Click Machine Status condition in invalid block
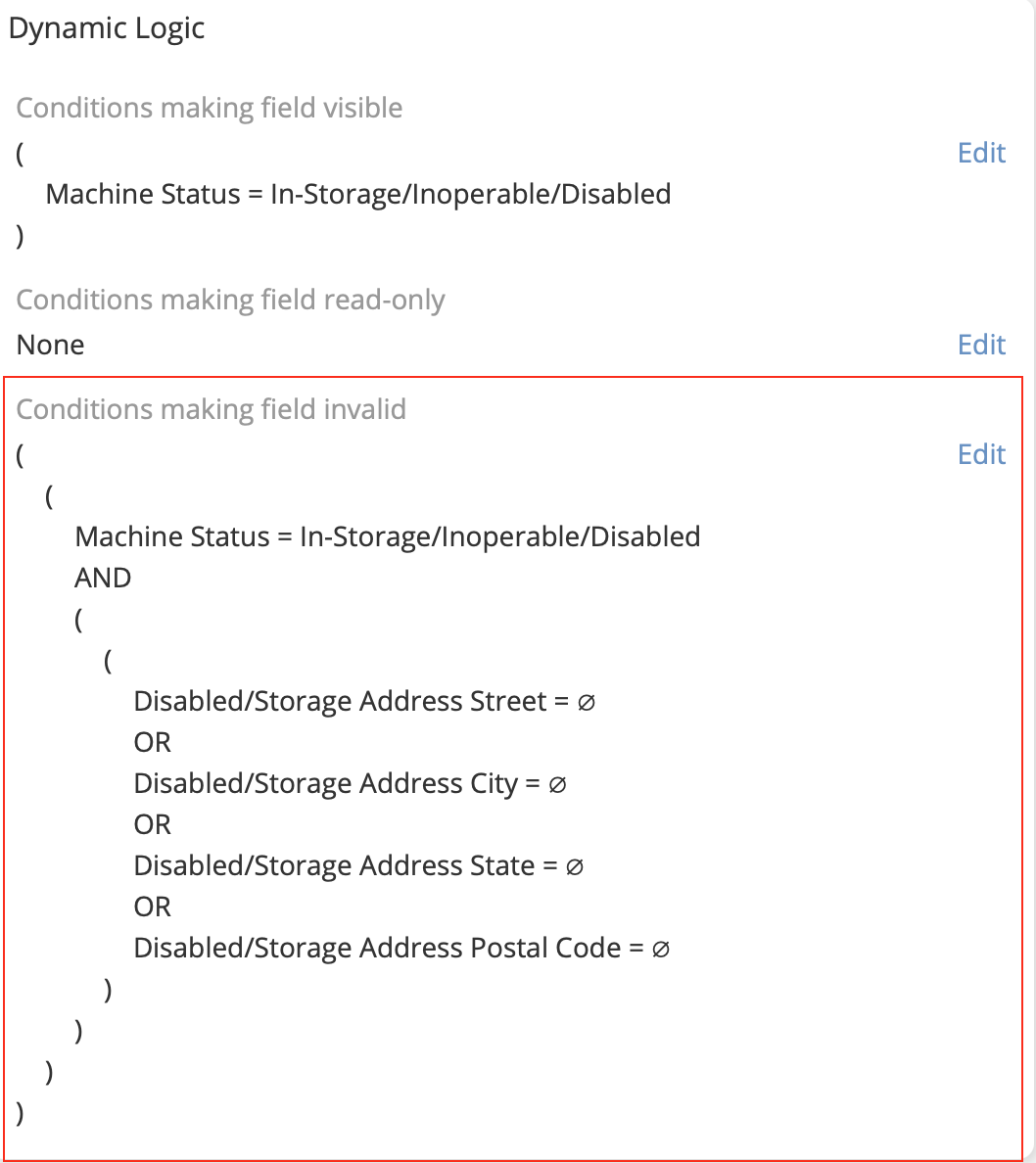This screenshot has height=1163, width=1036. coord(388,536)
